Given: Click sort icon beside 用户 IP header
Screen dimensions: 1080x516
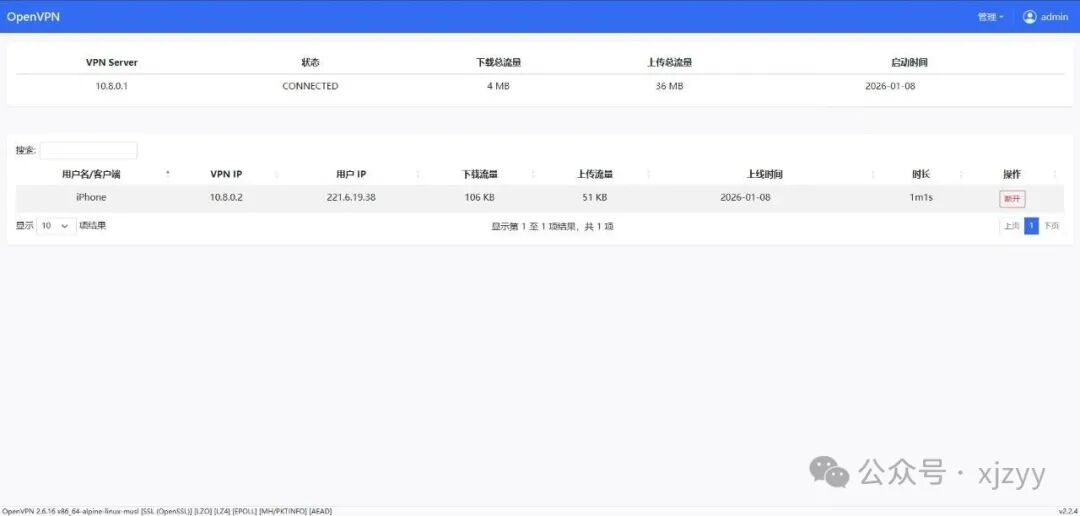Looking at the screenshot, I should [419, 174].
